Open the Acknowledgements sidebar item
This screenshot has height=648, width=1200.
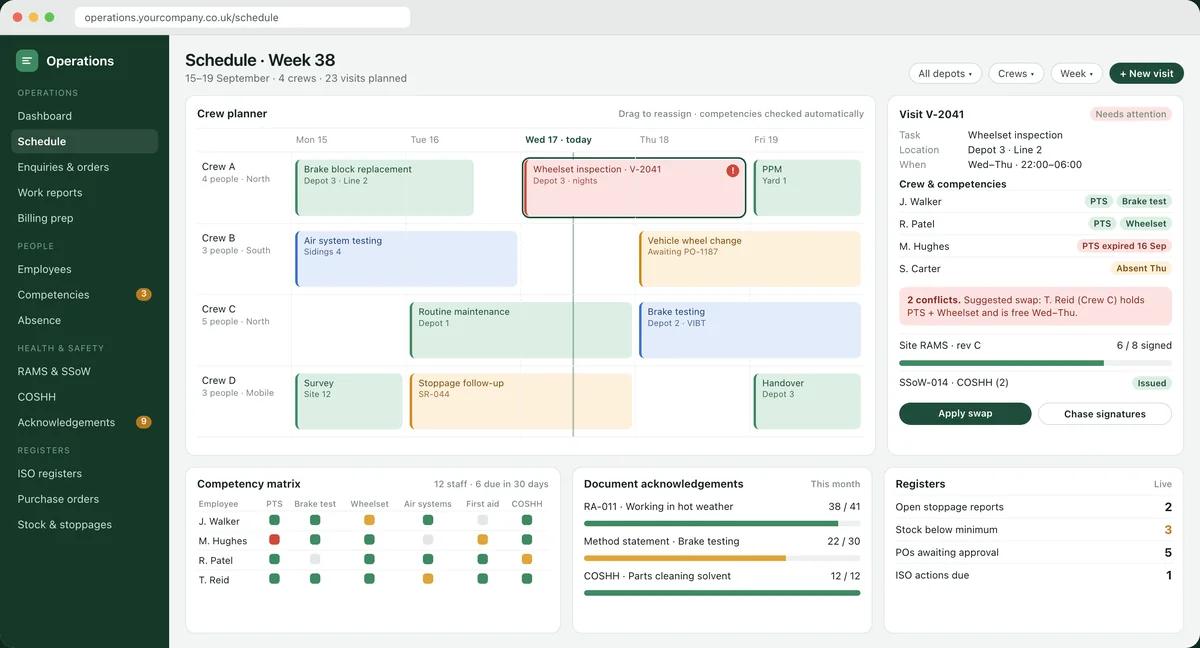coord(85,422)
